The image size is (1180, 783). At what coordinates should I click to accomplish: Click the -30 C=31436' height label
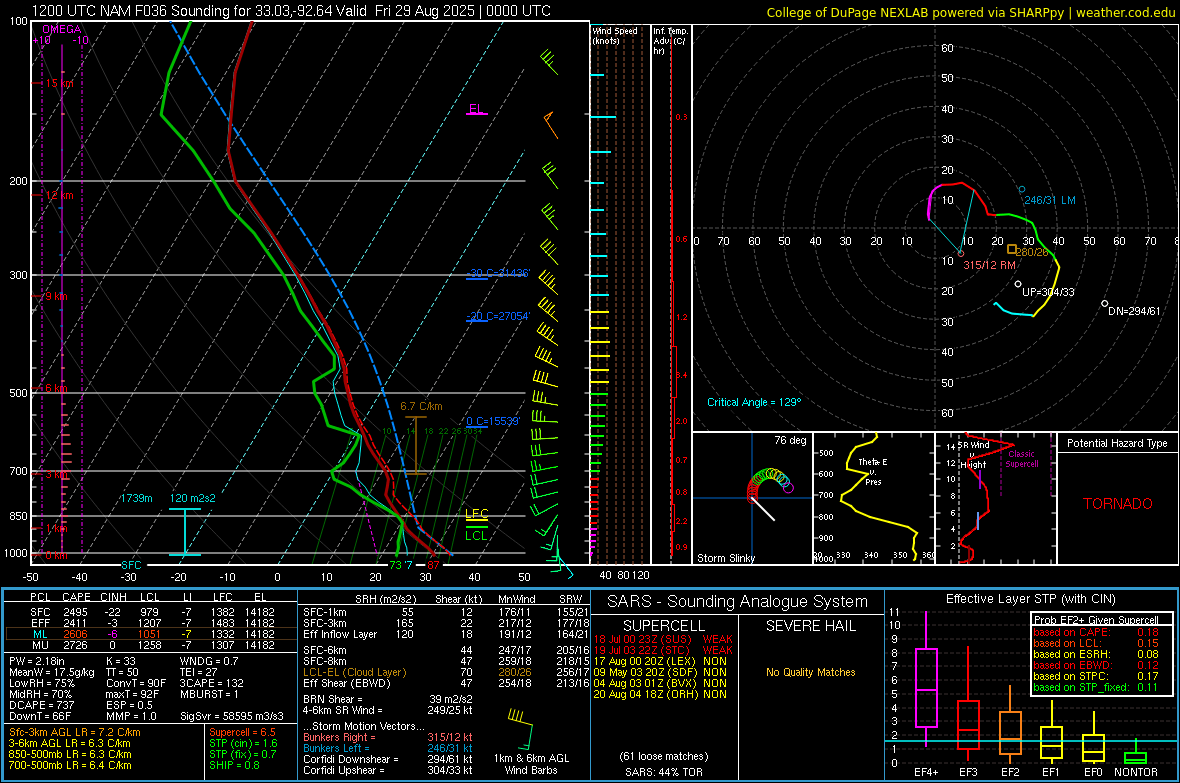[x=497, y=273]
